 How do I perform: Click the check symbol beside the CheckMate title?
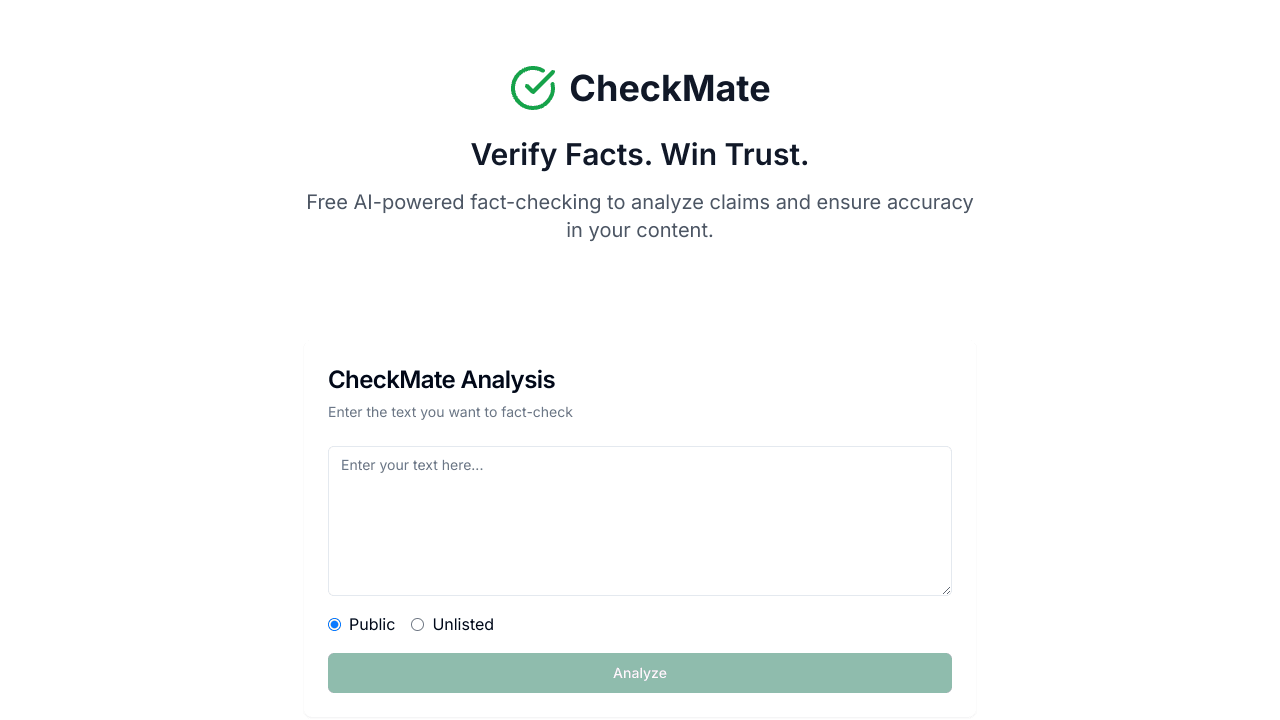click(532, 88)
